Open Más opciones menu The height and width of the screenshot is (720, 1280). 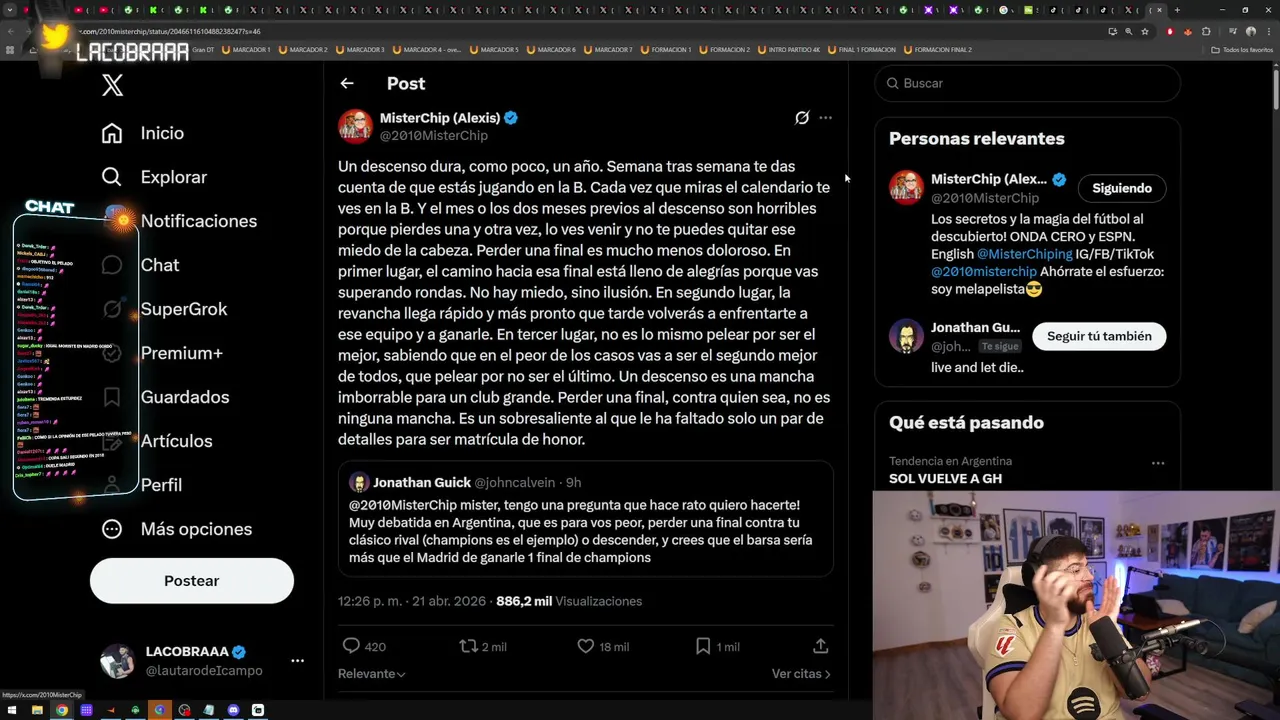coord(176,529)
